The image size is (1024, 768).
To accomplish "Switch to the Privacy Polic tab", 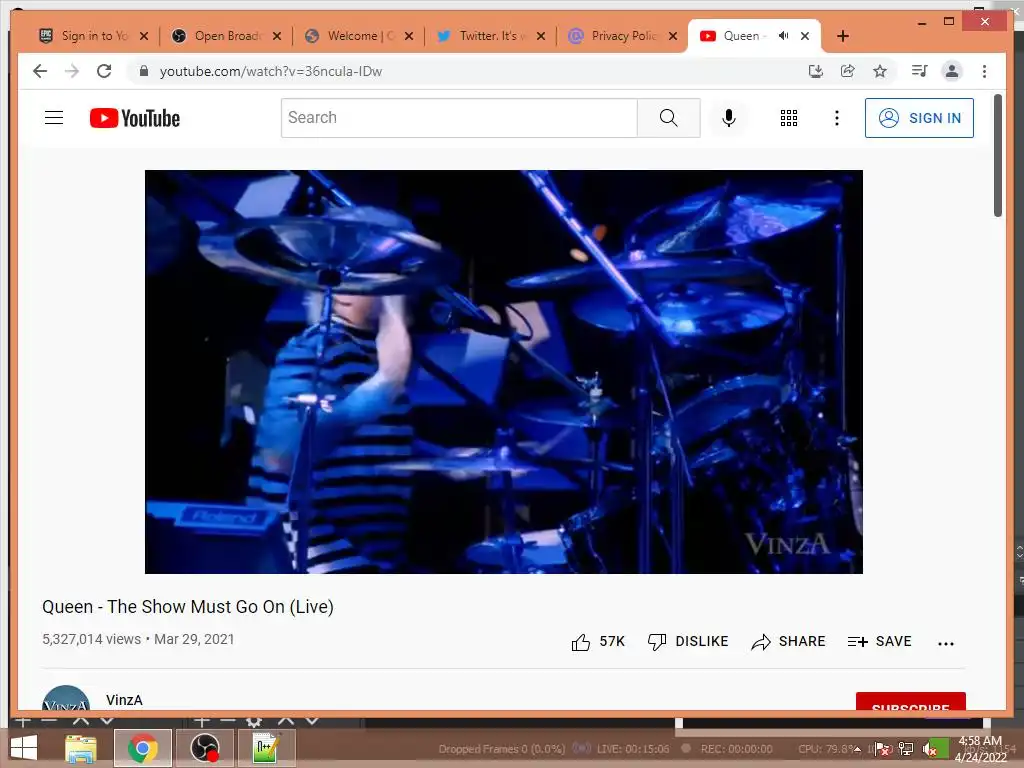I will pos(624,36).
